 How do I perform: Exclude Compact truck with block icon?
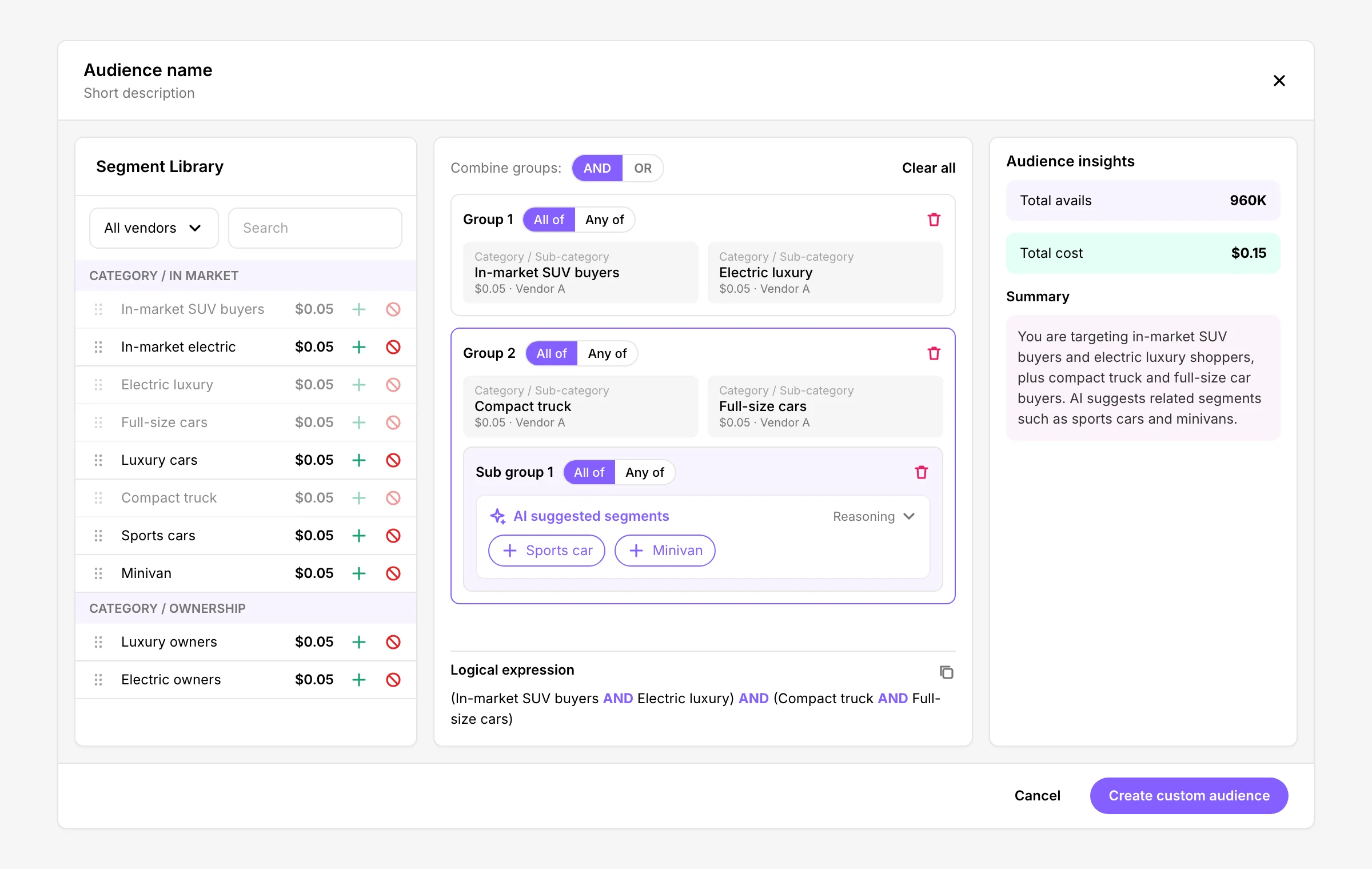point(393,498)
